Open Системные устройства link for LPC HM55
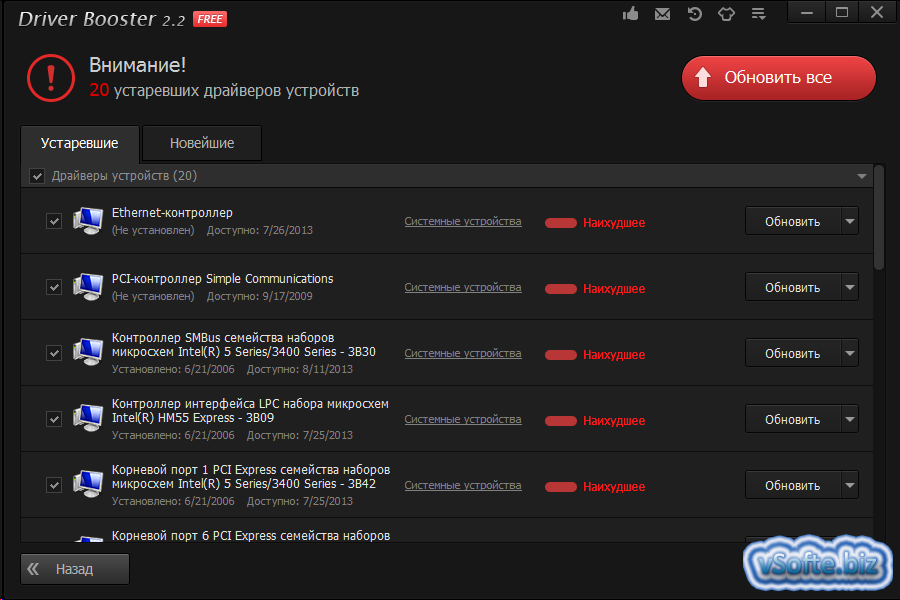The image size is (900, 600). click(463, 419)
